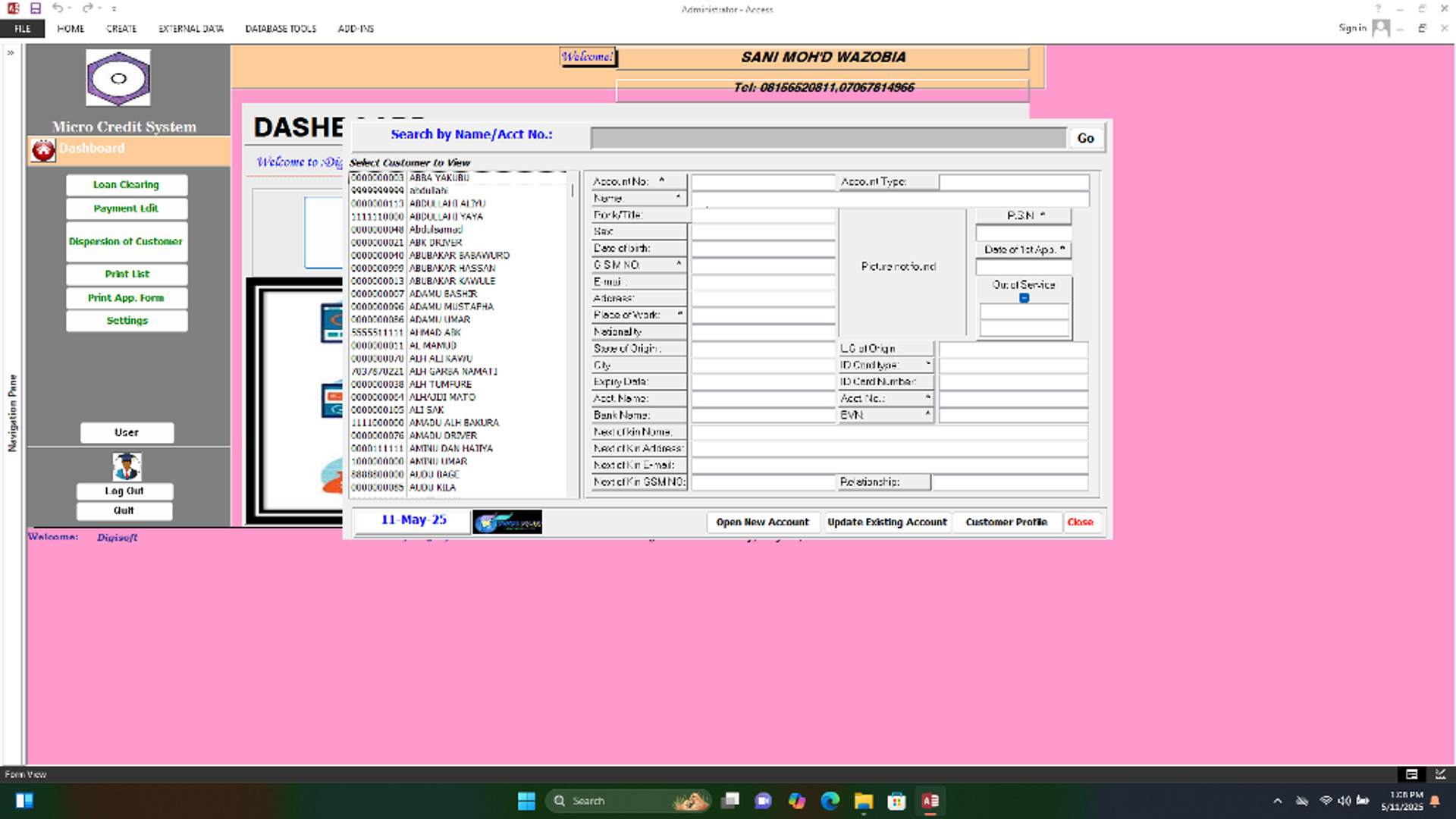Click the Open New Account button
Image resolution: width=1456 pixels, height=819 pixels.
point(762,522)
